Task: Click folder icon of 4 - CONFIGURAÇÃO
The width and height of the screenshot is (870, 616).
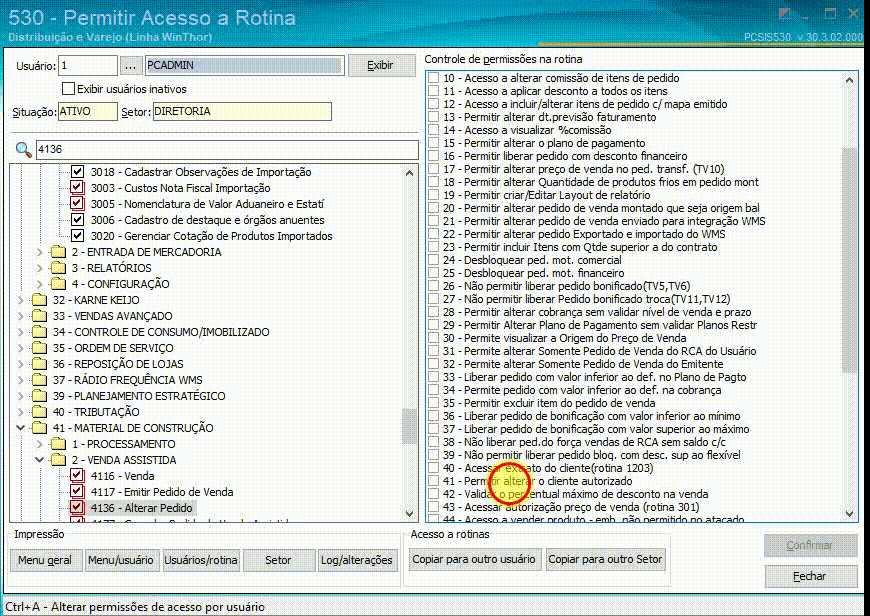Action: tap(58, 284)
